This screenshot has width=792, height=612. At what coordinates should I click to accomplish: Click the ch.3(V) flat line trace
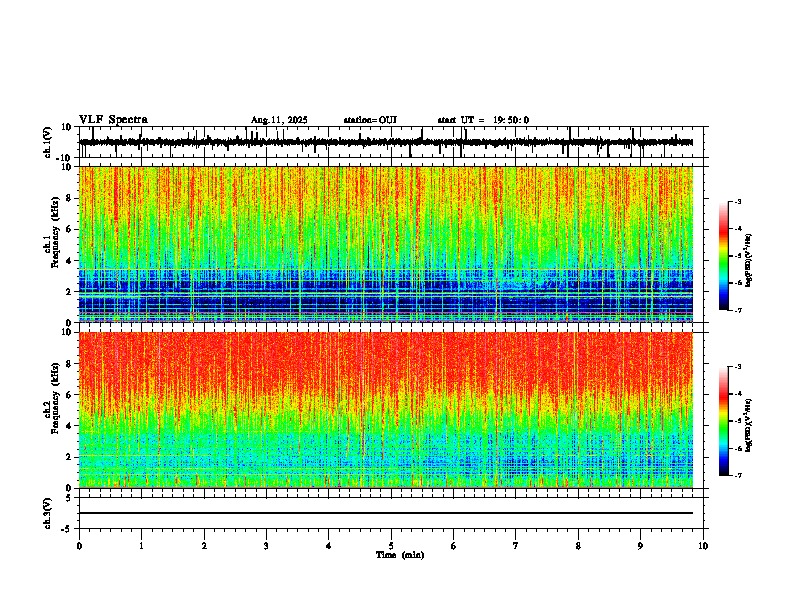coord(386,513)
